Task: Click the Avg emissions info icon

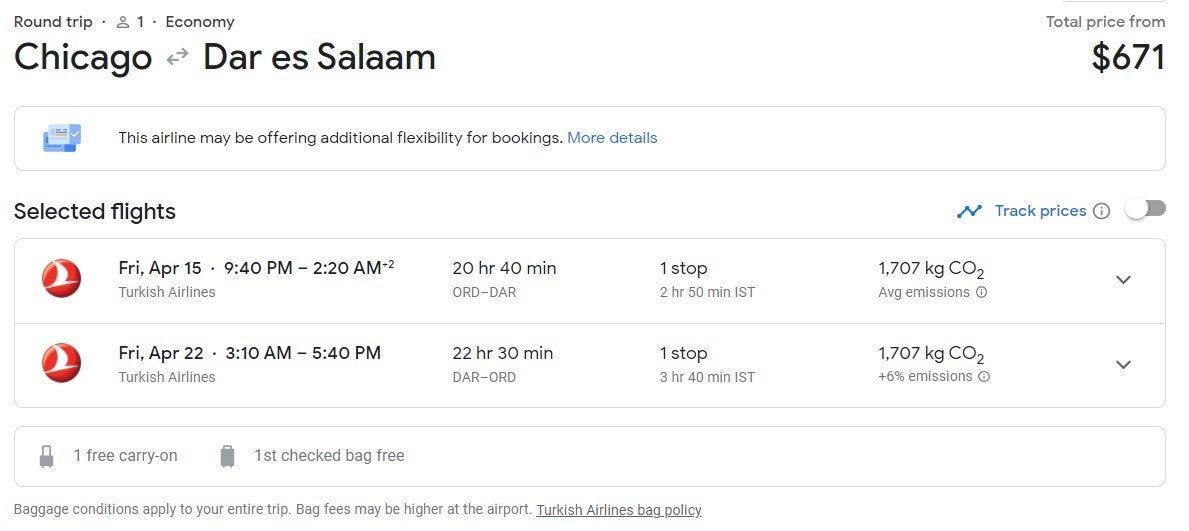Action: [981, 293]
